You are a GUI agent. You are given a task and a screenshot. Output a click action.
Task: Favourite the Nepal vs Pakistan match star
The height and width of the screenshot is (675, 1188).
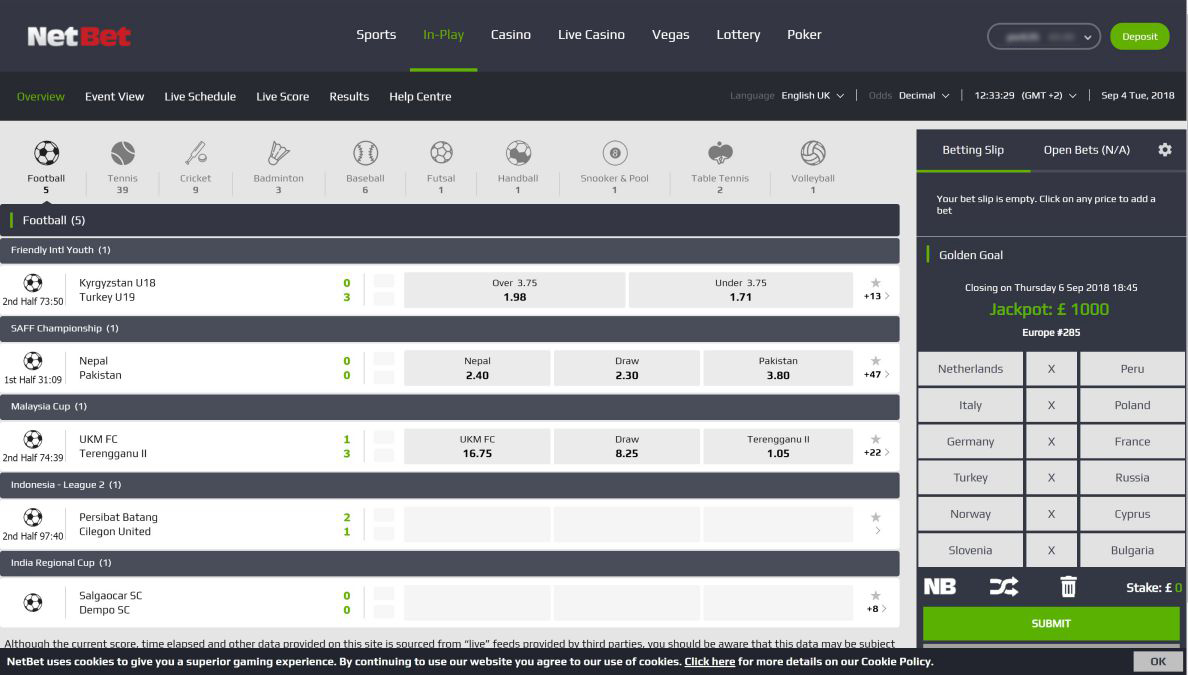[876, 361]
